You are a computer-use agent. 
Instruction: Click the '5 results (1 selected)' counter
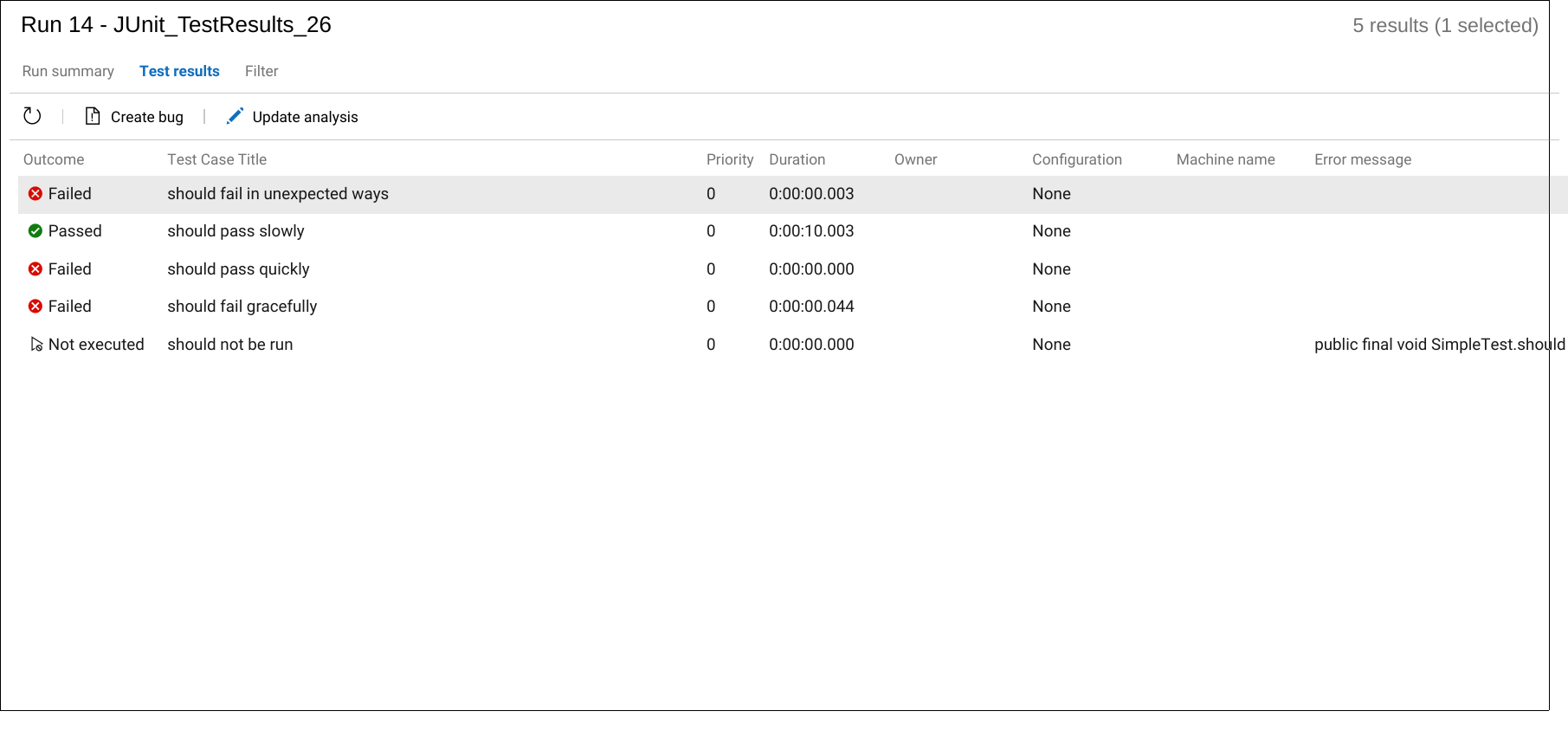tap(1445, 26)
